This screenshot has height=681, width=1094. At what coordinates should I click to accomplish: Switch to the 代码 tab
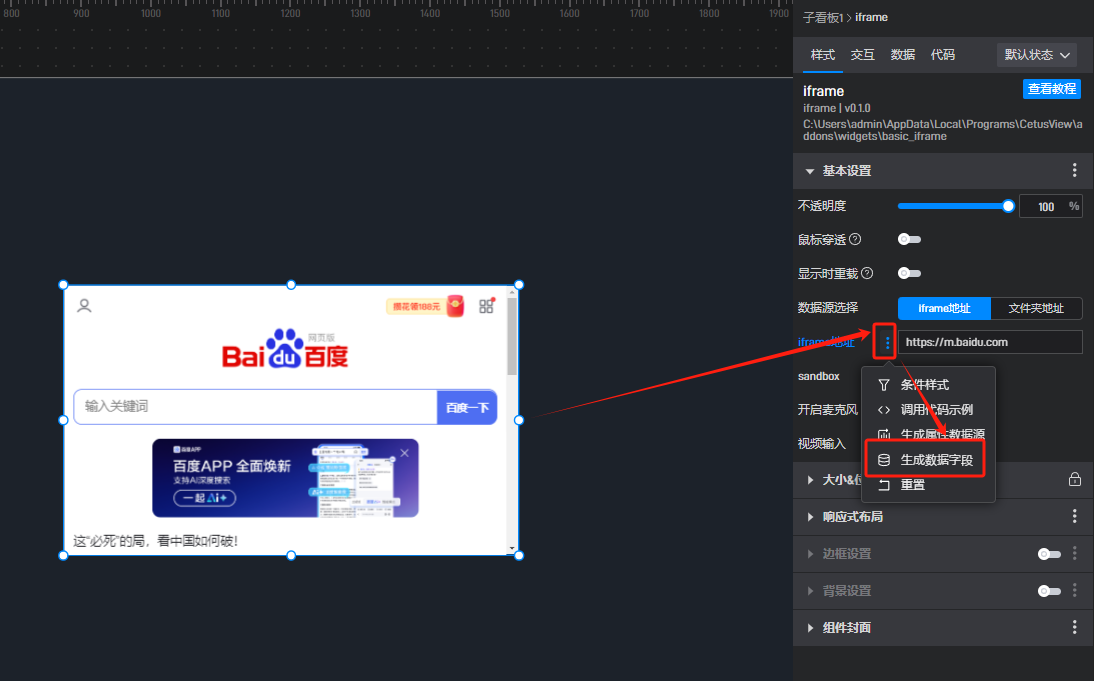click(943, 54)
